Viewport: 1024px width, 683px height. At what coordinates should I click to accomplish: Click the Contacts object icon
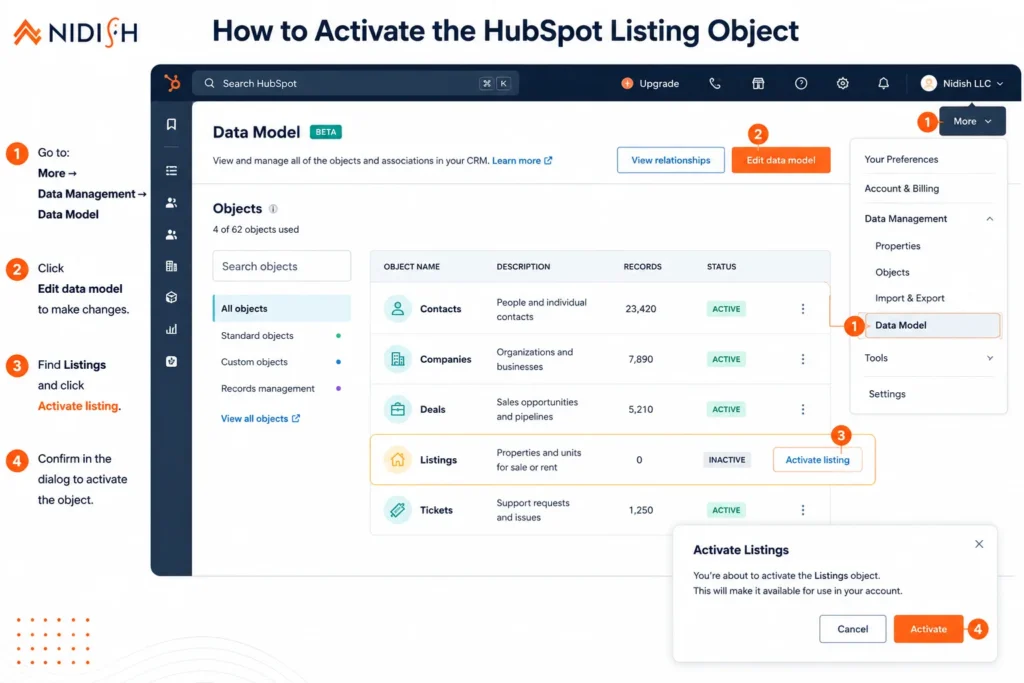coord(397,308)
